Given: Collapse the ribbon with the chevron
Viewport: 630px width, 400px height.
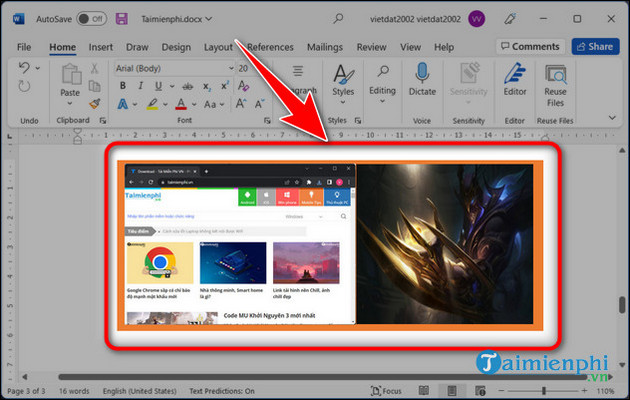Looking at the screenshot, I should coord(612,118).
